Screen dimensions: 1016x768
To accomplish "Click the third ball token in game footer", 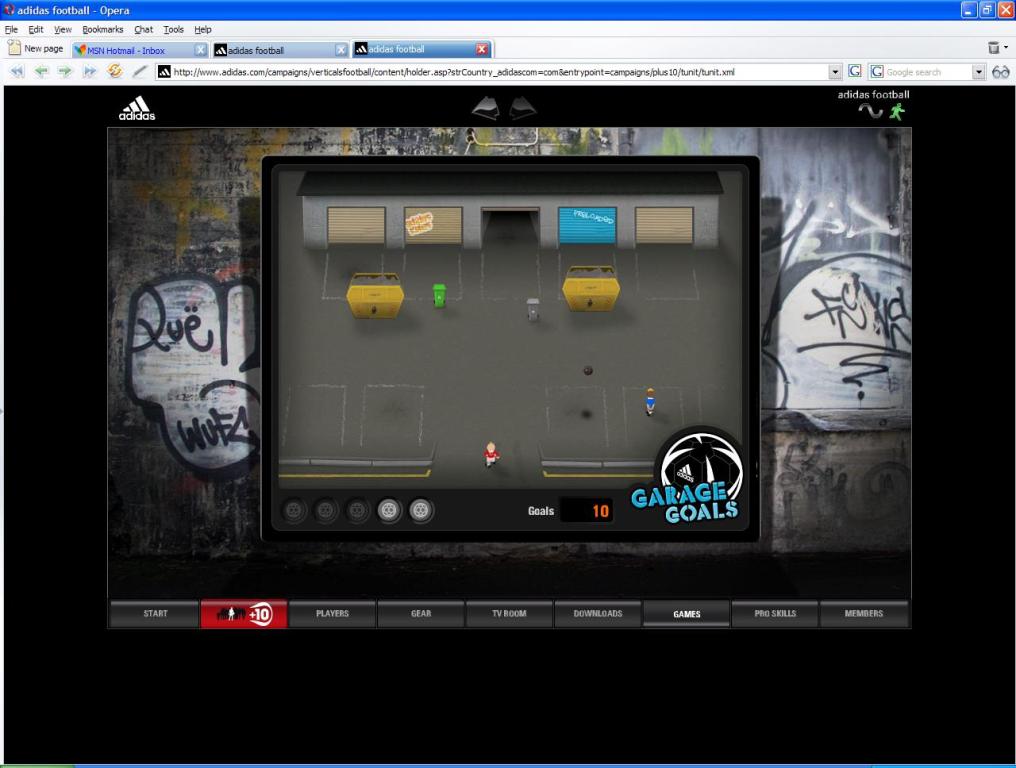I will (357, 511).
